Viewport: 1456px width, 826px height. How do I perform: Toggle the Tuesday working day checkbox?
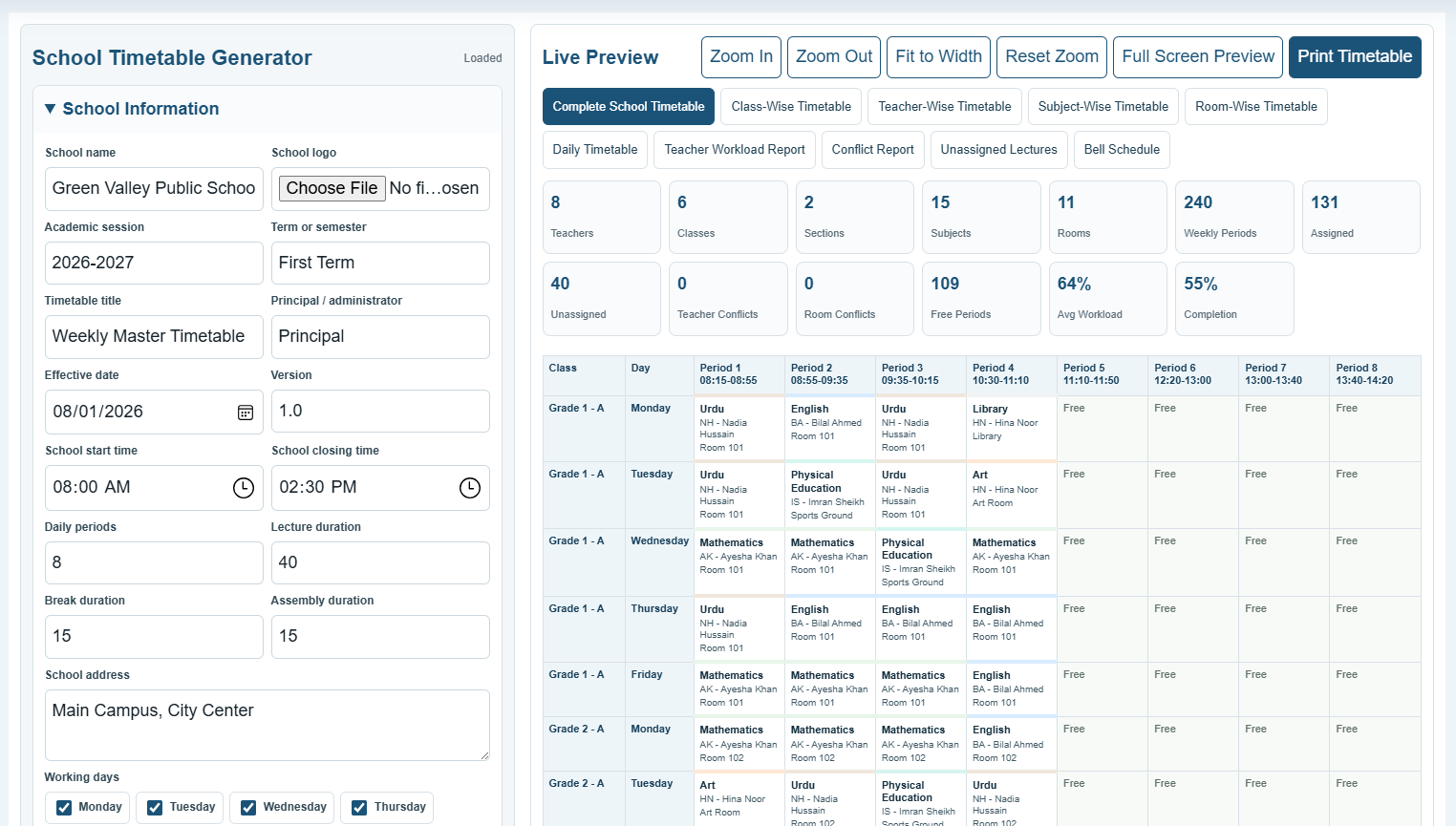155,808
